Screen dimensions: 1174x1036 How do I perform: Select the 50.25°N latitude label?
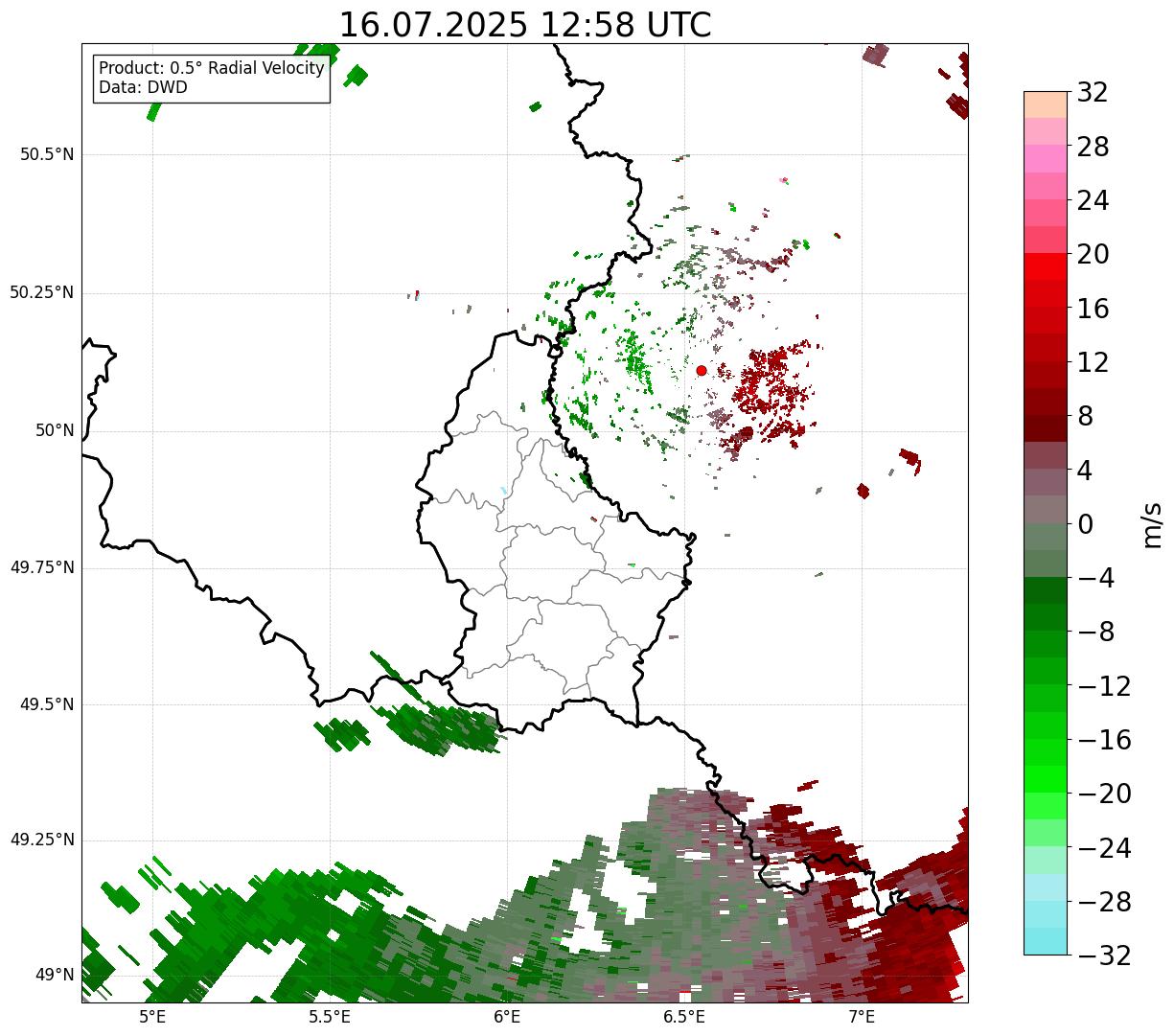tap(42, 292)
